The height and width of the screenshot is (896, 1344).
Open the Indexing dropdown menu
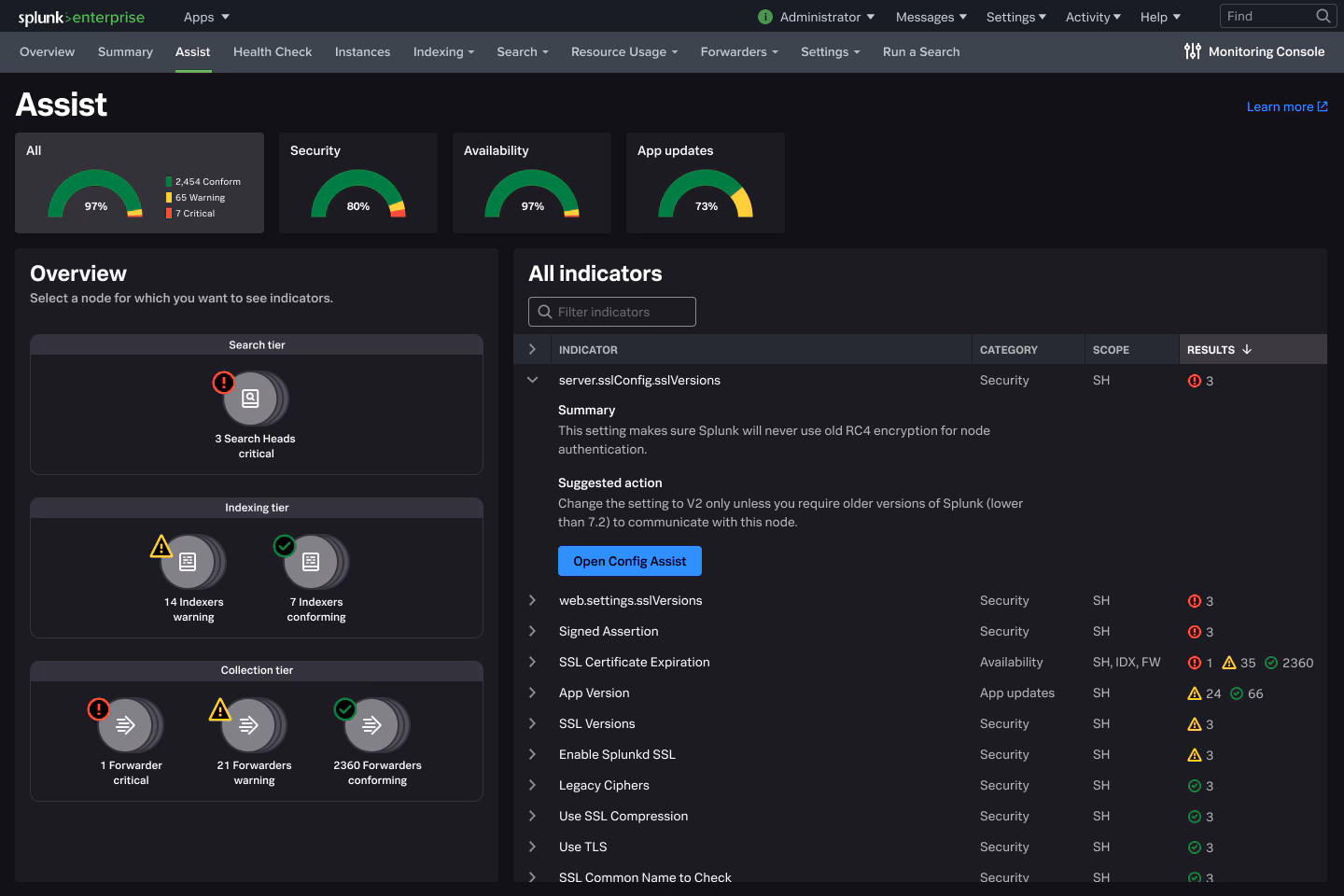coord(443,51)
